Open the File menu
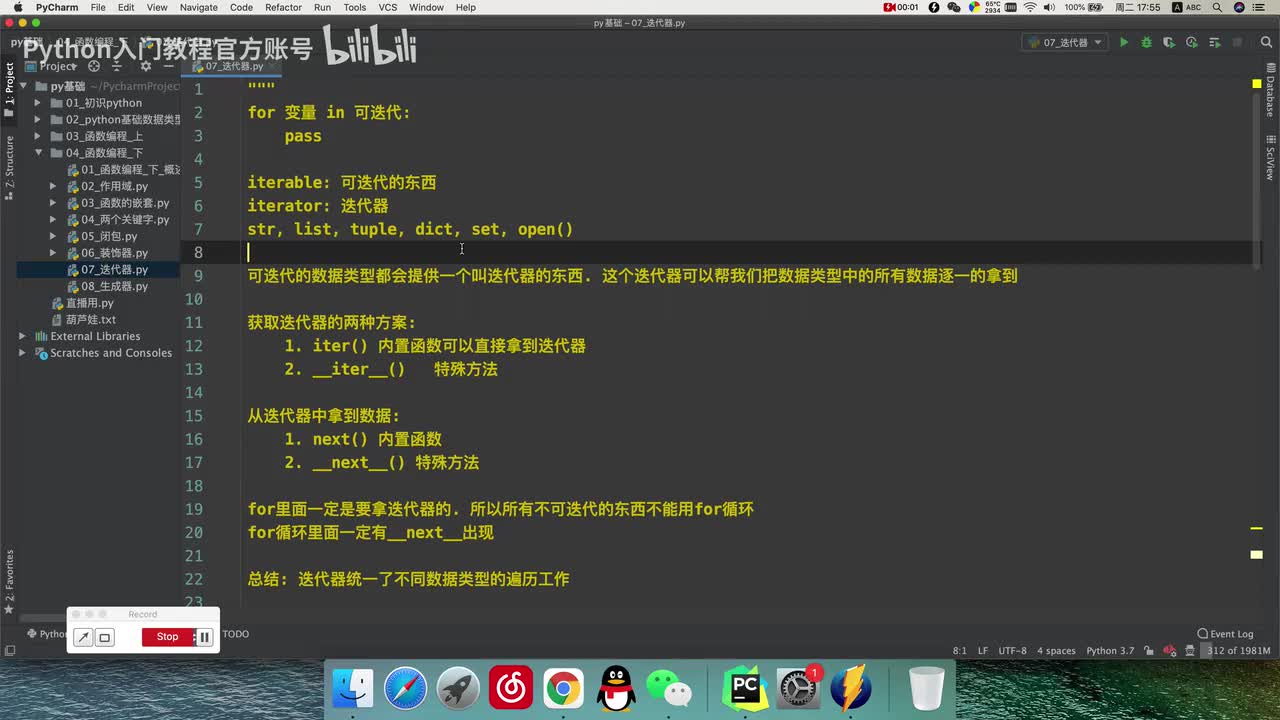 98,7
